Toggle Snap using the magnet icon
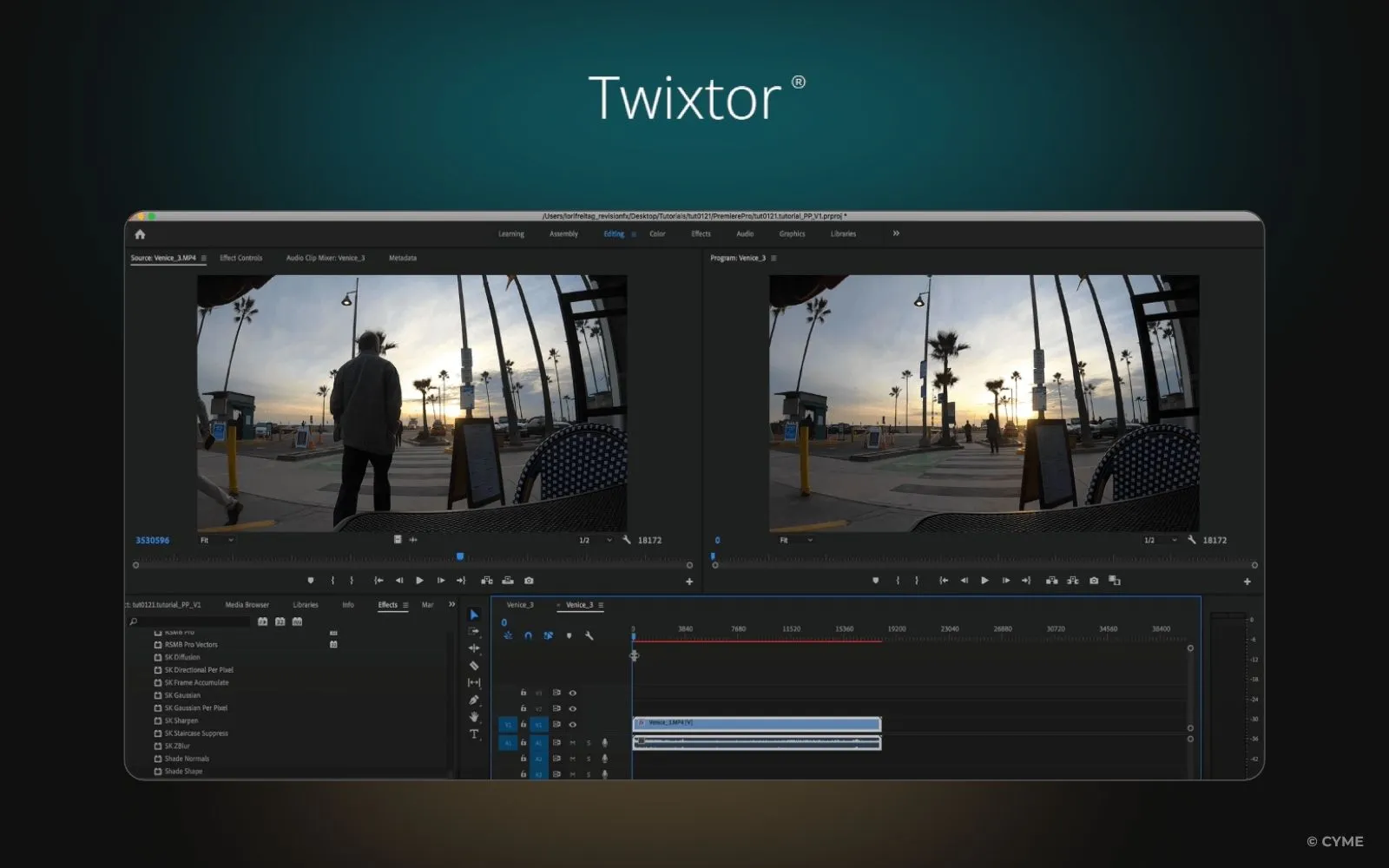Viewport: 1389px width, 868px height. 528,635
